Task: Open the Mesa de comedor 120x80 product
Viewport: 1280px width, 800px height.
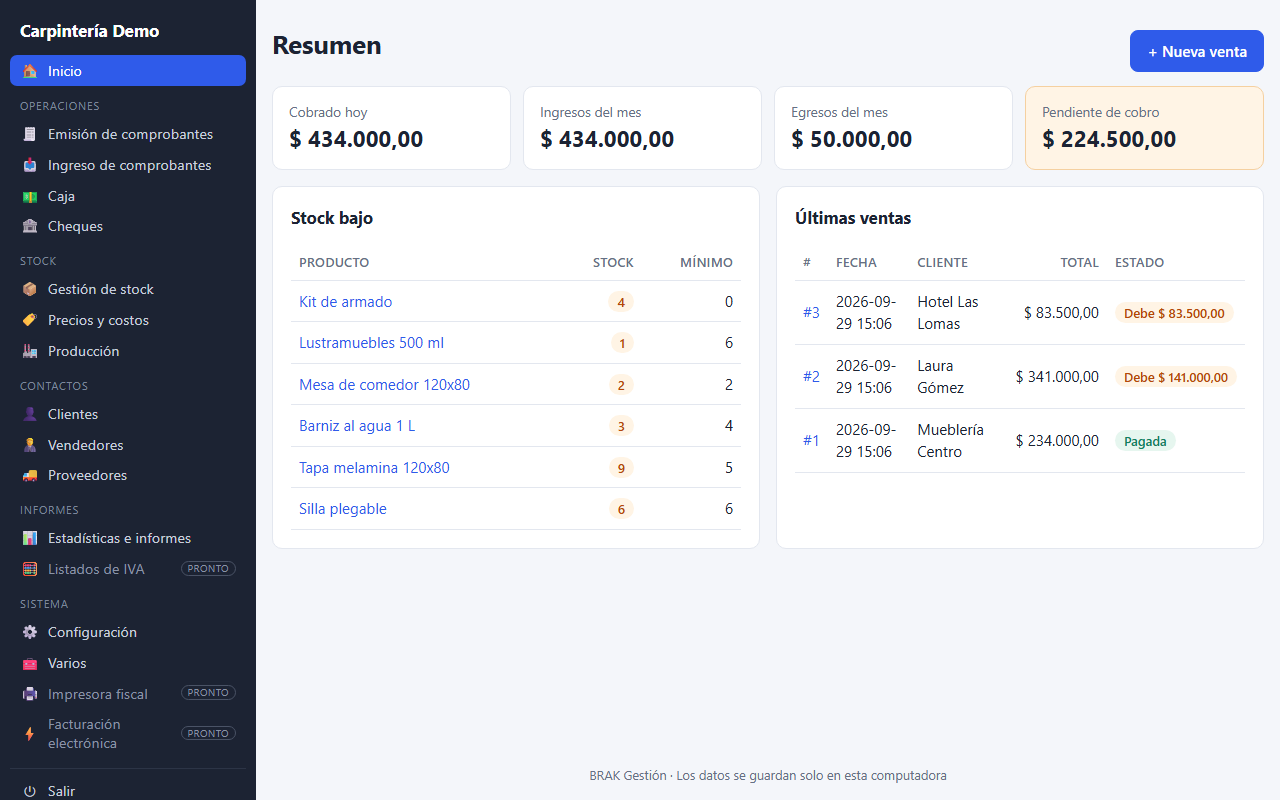Action: point(384,385)
